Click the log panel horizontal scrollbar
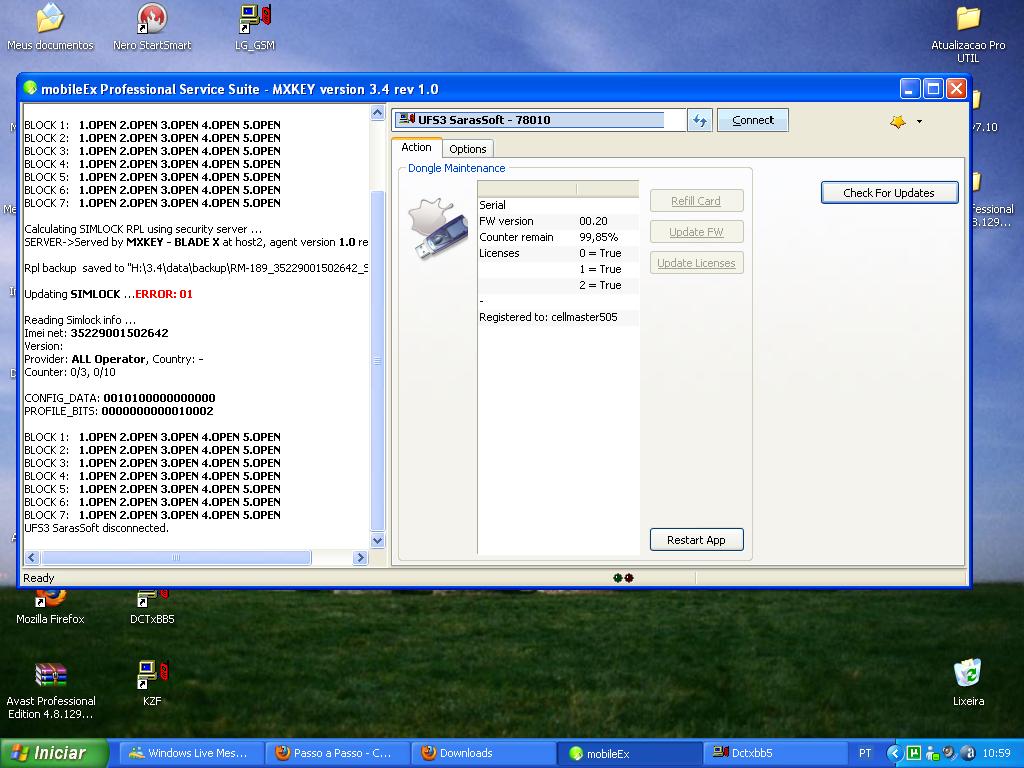 pyautogui.click(x=175, y=558)
